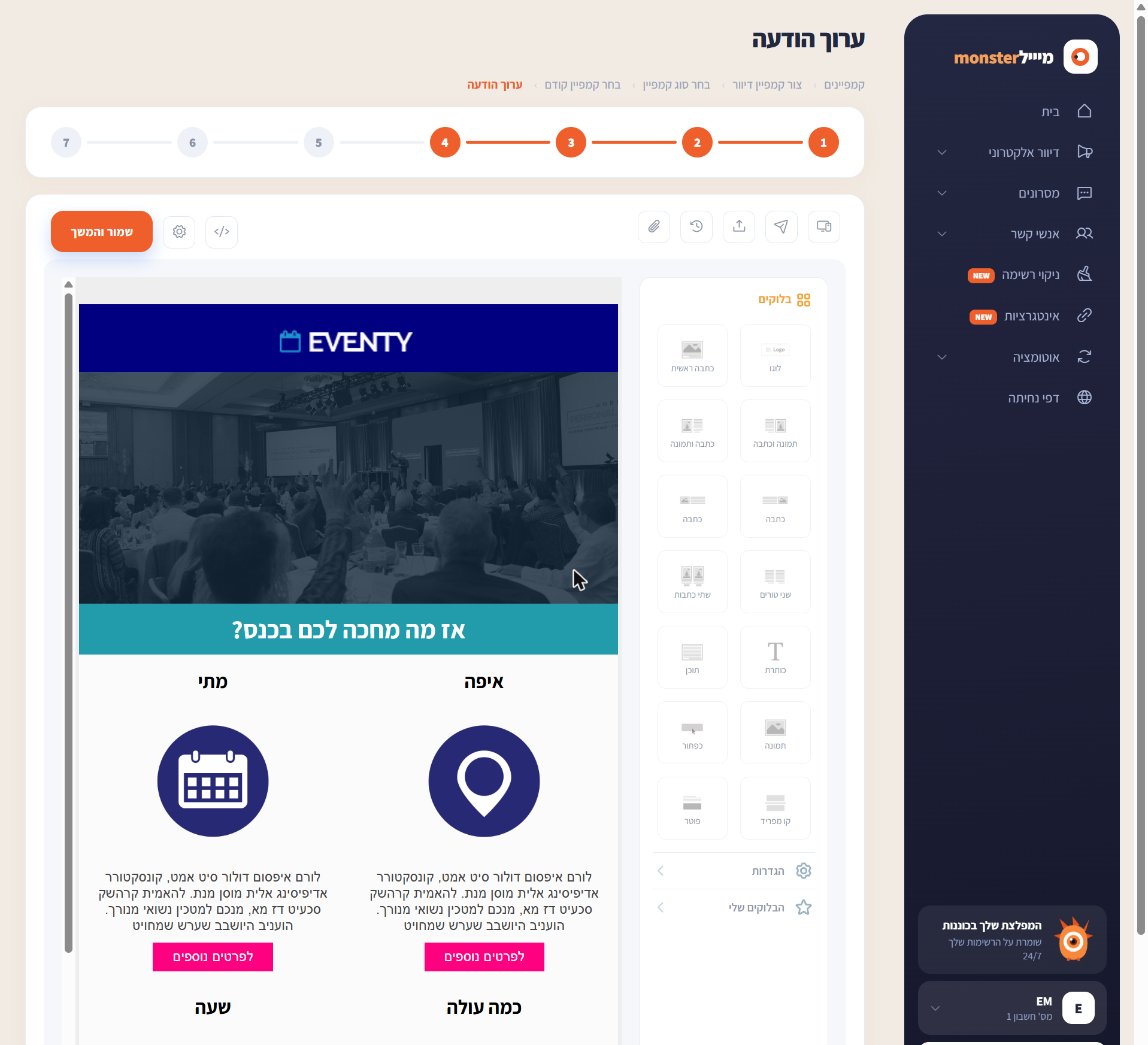Image resolution: width=1148 pixels, height=1045 pixels.
Task: Expand הגדרות section in blocks panel
Action: coord(734,871)
